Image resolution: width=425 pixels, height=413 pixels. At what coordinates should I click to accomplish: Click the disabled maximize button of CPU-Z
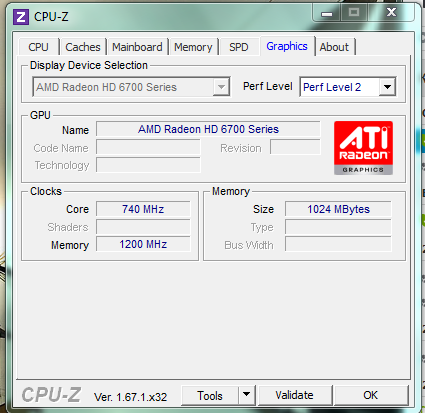click(354, 13)
